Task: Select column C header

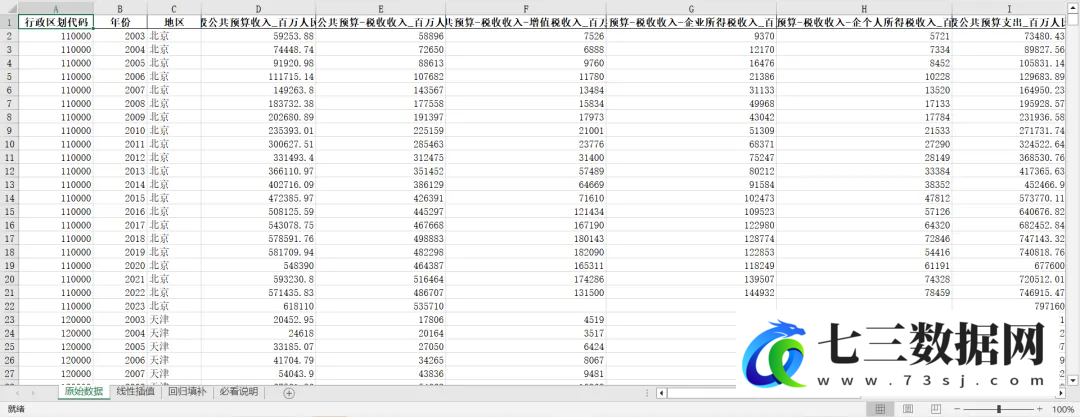Action: pyautogui.click(x=174, y=8)
